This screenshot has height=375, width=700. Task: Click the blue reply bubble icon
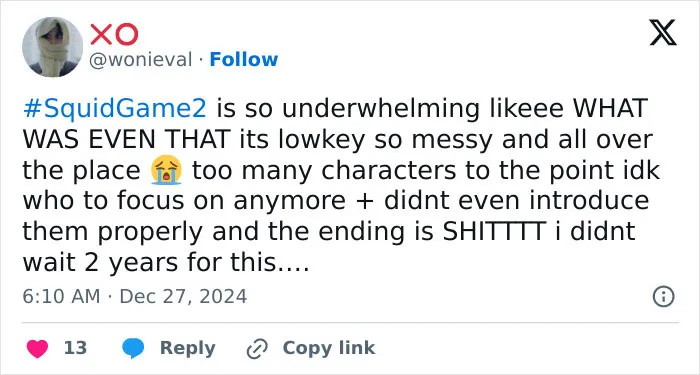(133, 348)
